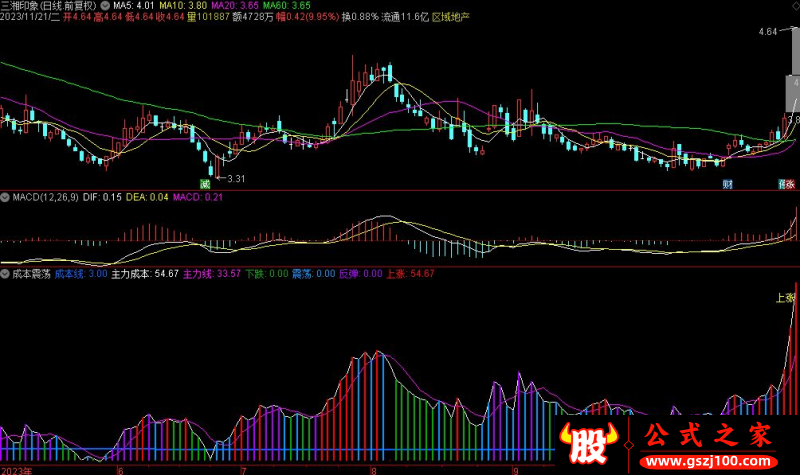Click the 反弹: 0.00 value
The height and width of the screenshot is (475, 800).
pos(360,274)
